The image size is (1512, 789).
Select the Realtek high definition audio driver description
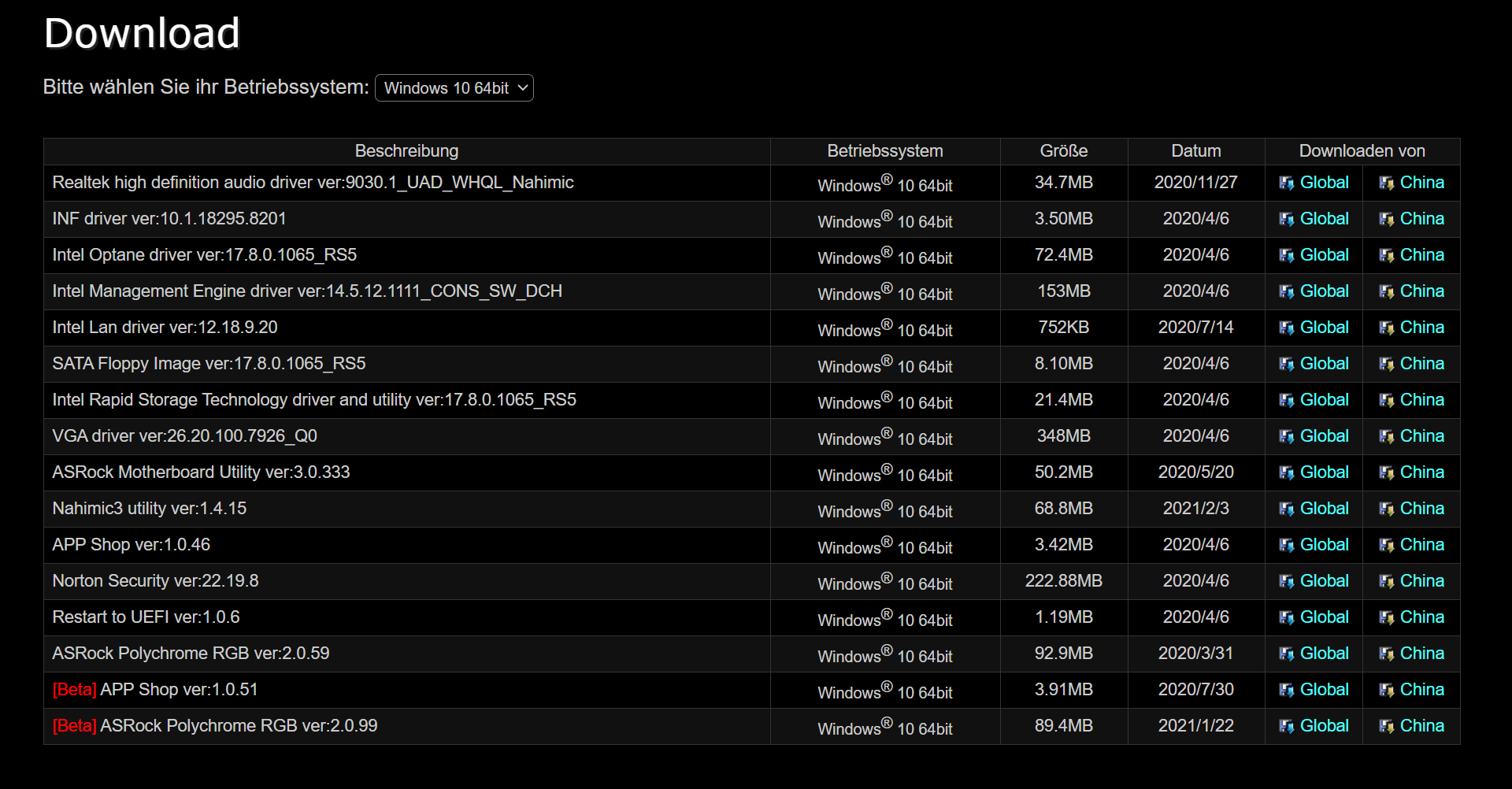(x=313, y=183)
